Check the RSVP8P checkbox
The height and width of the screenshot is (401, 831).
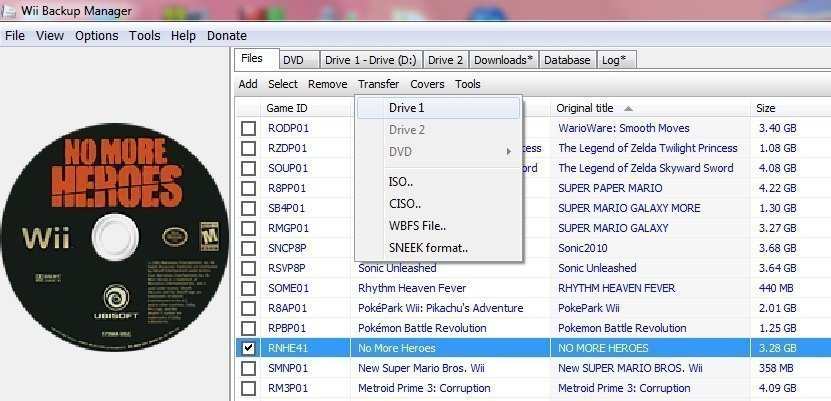248,268
